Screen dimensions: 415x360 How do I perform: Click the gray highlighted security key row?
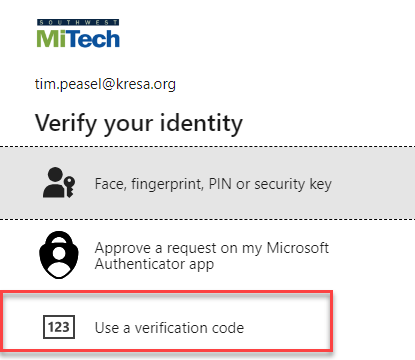click(207, 183)
